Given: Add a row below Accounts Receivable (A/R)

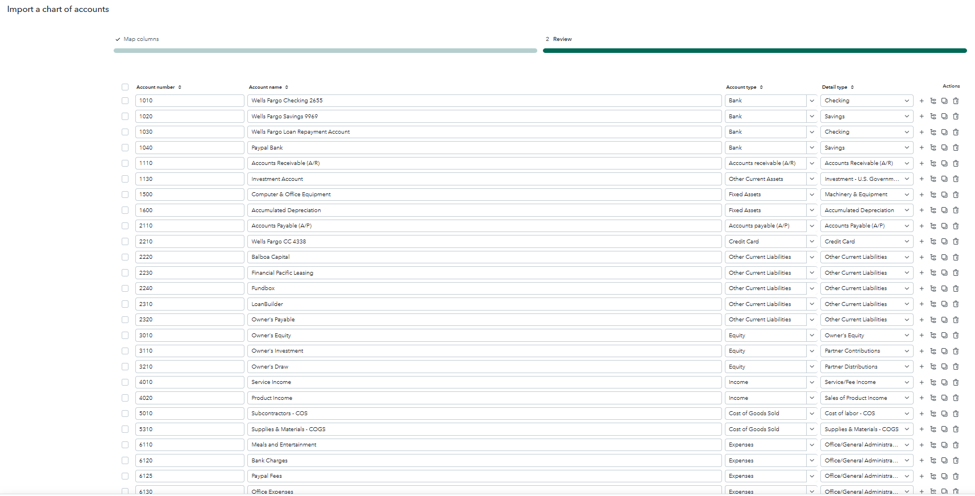Looking at the screenshot, I should point(922,163).
